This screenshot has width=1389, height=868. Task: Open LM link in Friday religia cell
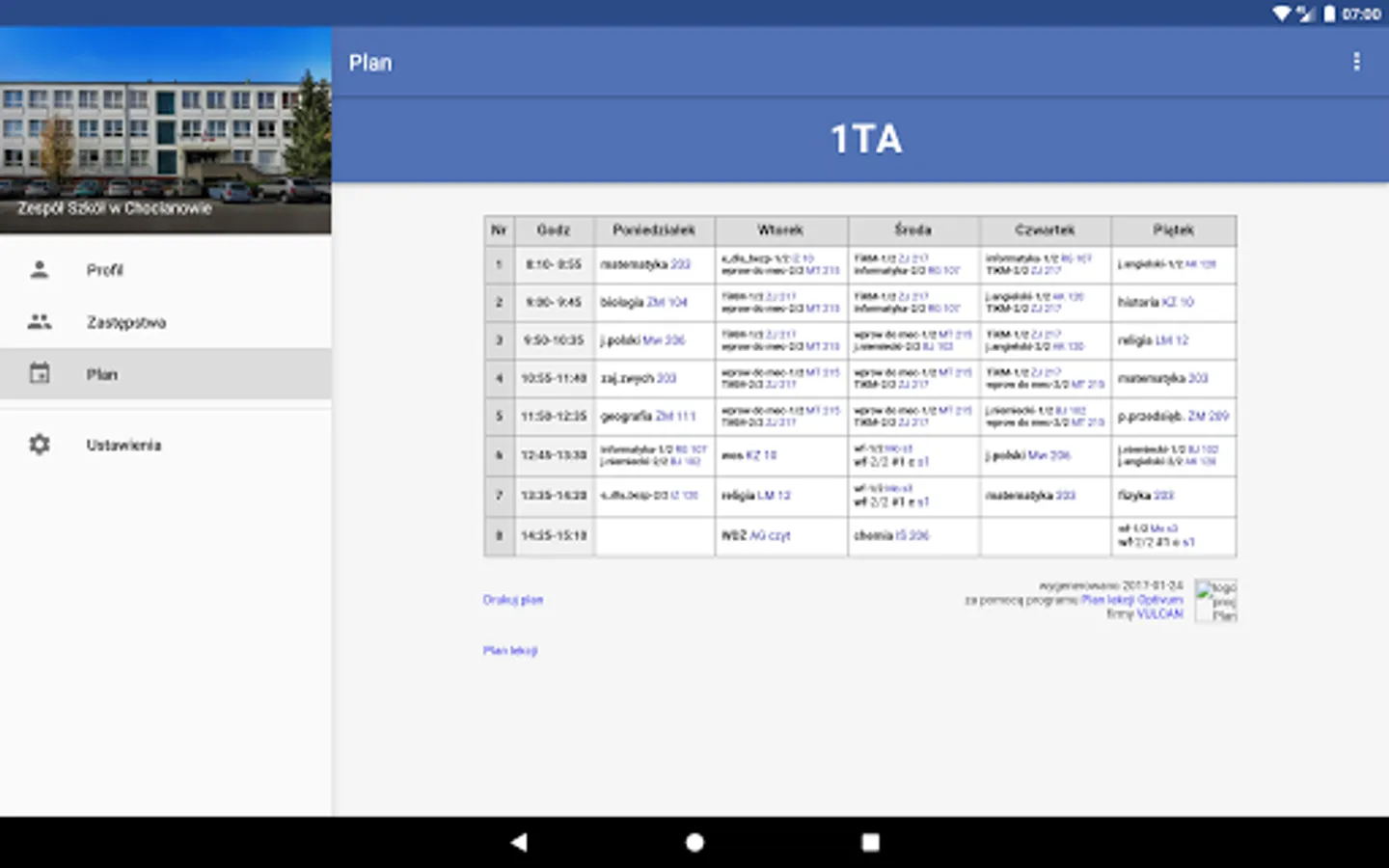pos(1164,340)
